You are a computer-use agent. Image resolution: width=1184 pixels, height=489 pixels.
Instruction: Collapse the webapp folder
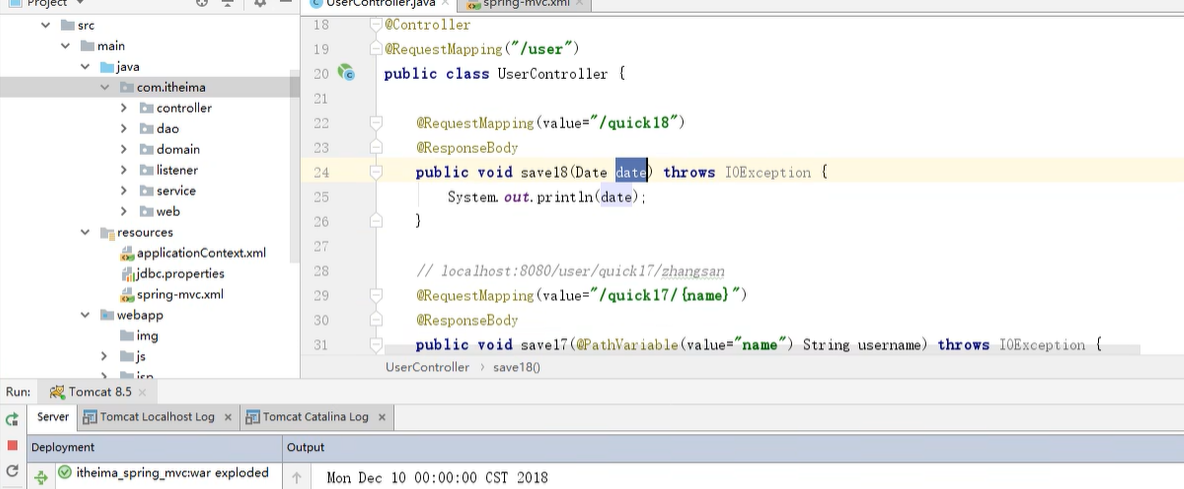click(85, 315)
